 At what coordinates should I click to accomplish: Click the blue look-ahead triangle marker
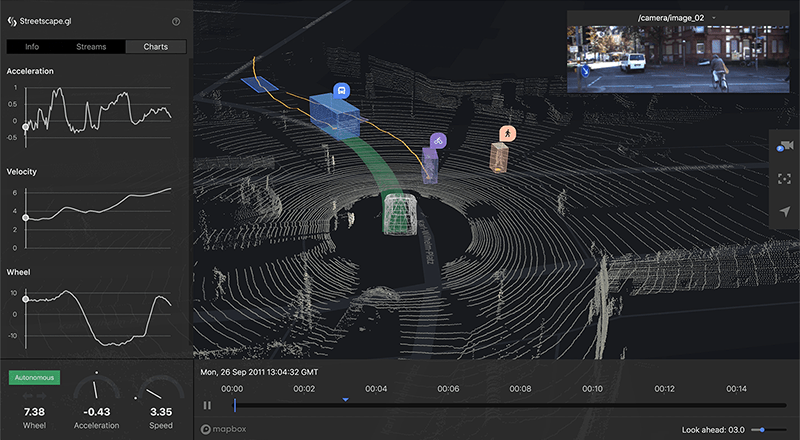[x=345, y=399]
